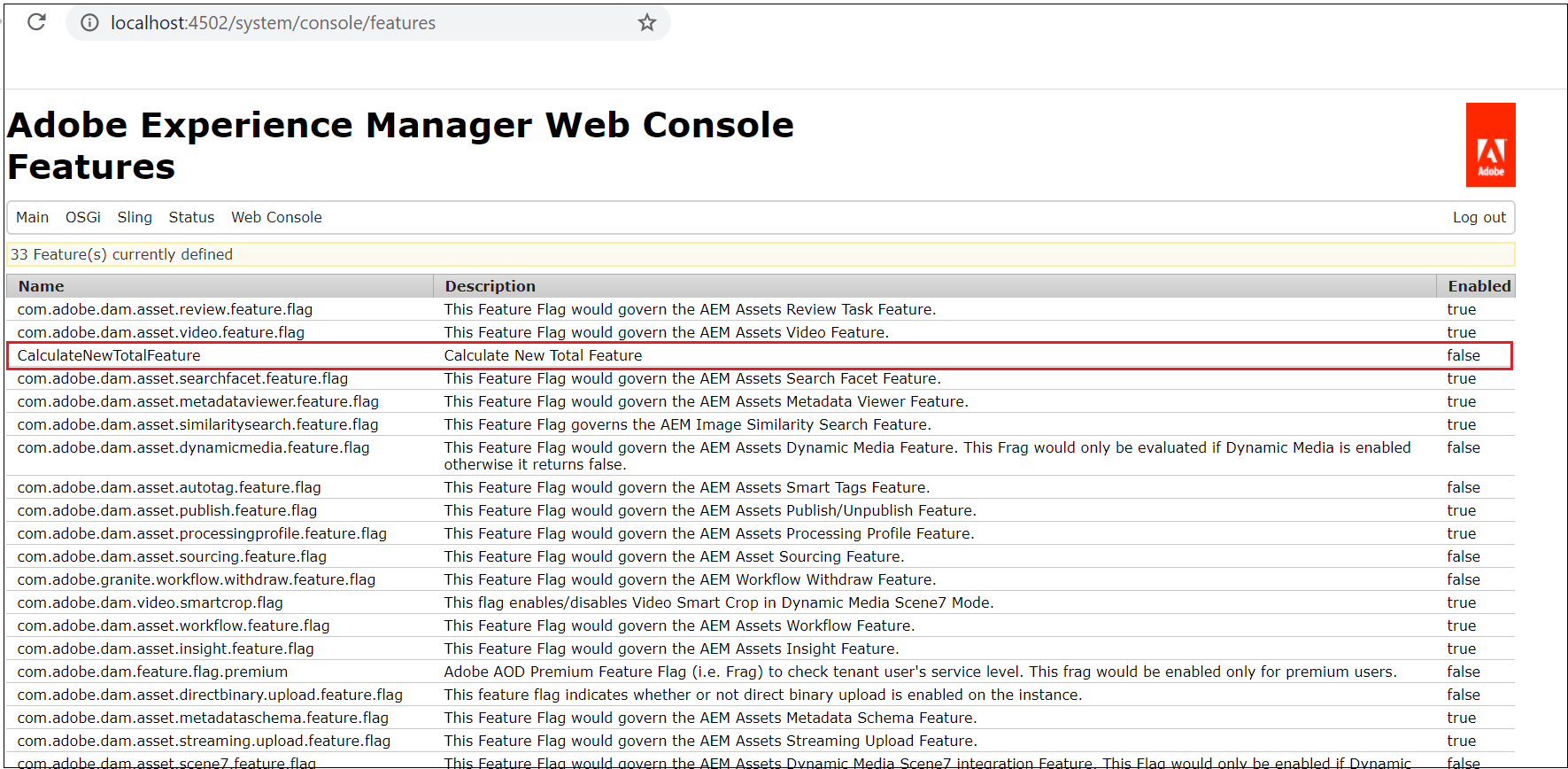Click com.adobe.dam.asset.video.feature.flag name
Screen dimensions: 1568x769
(x=161, y=332)
